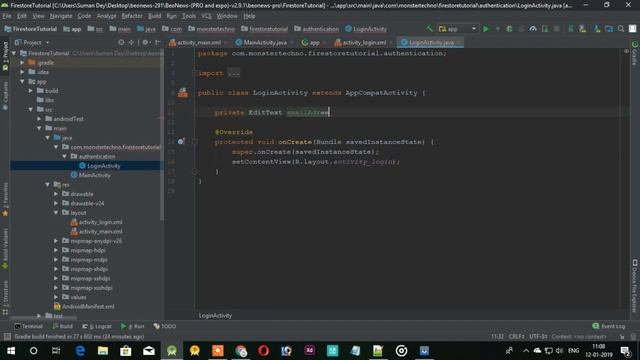Click the Make Project hammer icon

[x=429, y=29]
